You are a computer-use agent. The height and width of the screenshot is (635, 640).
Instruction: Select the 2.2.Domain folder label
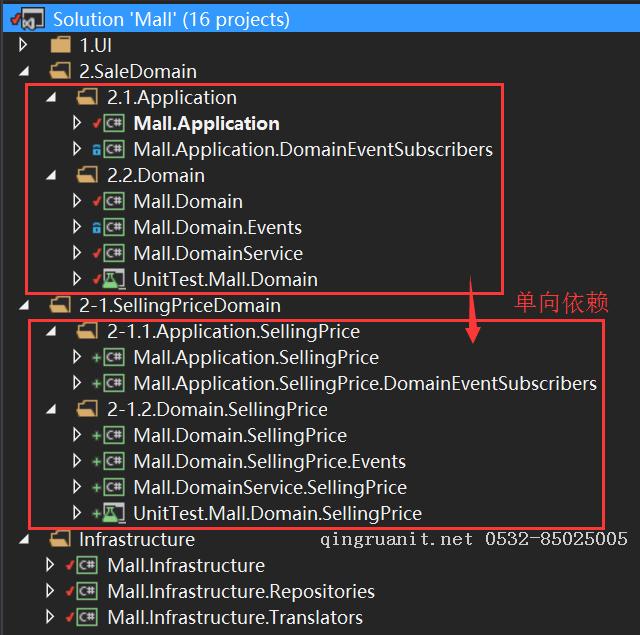click(156, 175)
